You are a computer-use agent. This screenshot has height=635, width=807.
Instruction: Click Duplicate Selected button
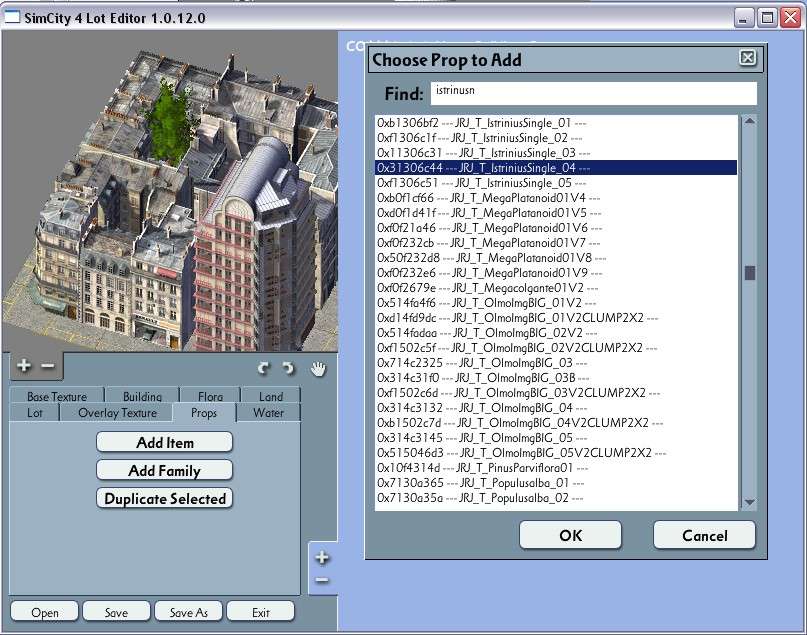(x=165, y=498)
